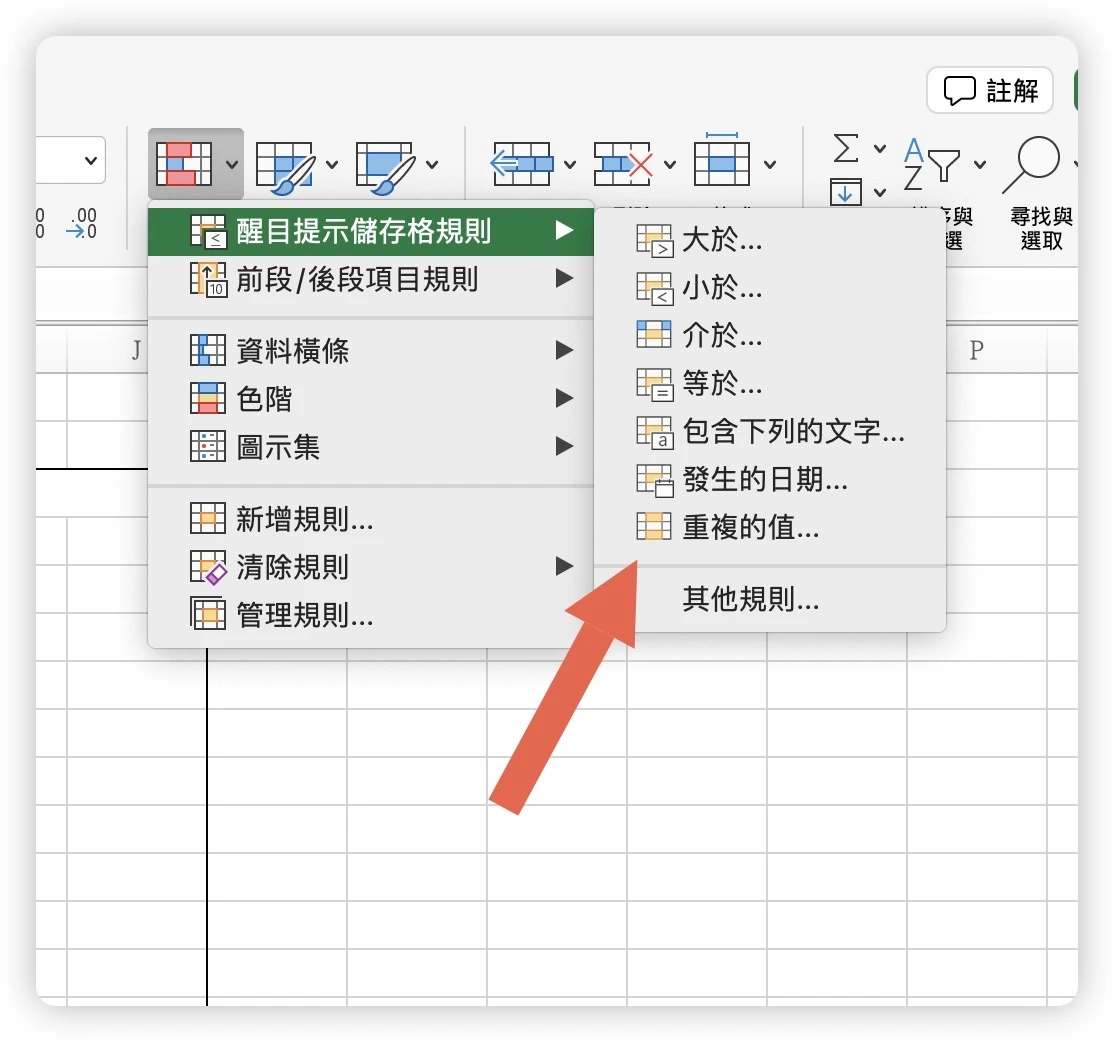
Task: Click the new rule icon
Action: (207, 519)
